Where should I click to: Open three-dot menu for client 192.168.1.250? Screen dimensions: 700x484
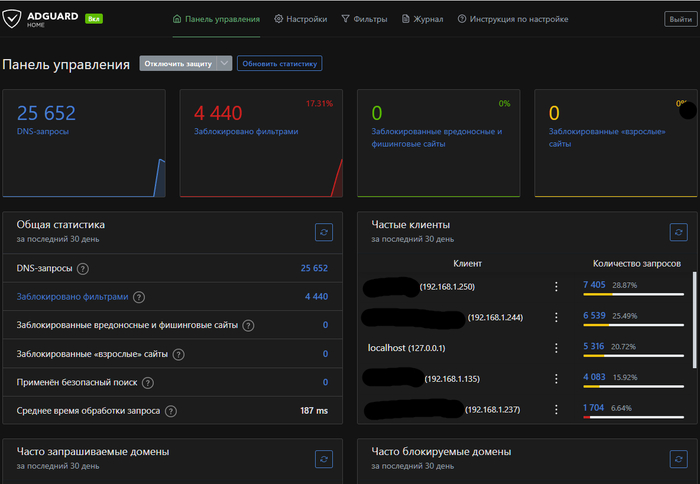(556, 286)
